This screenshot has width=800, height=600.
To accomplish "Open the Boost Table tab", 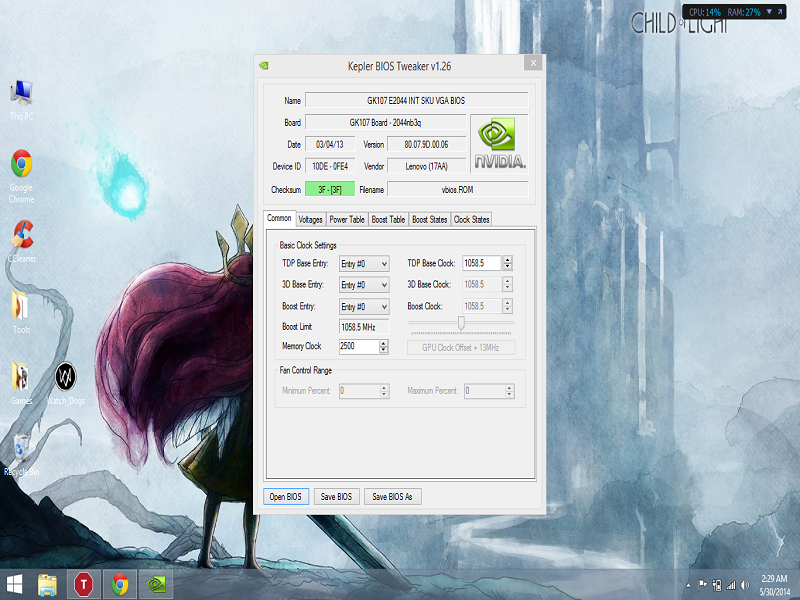I will pos(388,219).
